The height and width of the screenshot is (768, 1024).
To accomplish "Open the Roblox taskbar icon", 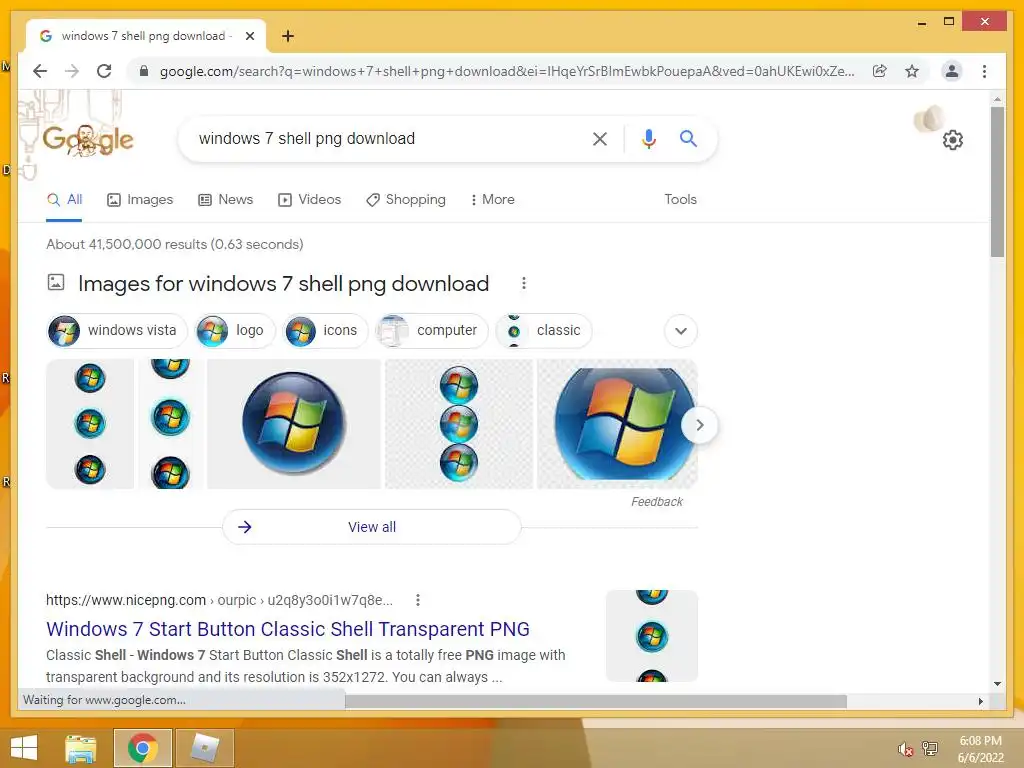I will [205, 748].
